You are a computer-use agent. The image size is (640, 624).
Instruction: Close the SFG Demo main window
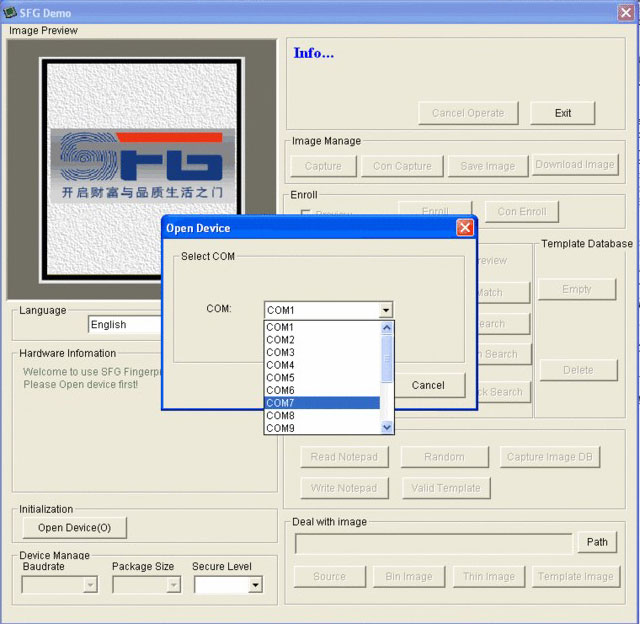pyautogui.click(x=625, y=12)
